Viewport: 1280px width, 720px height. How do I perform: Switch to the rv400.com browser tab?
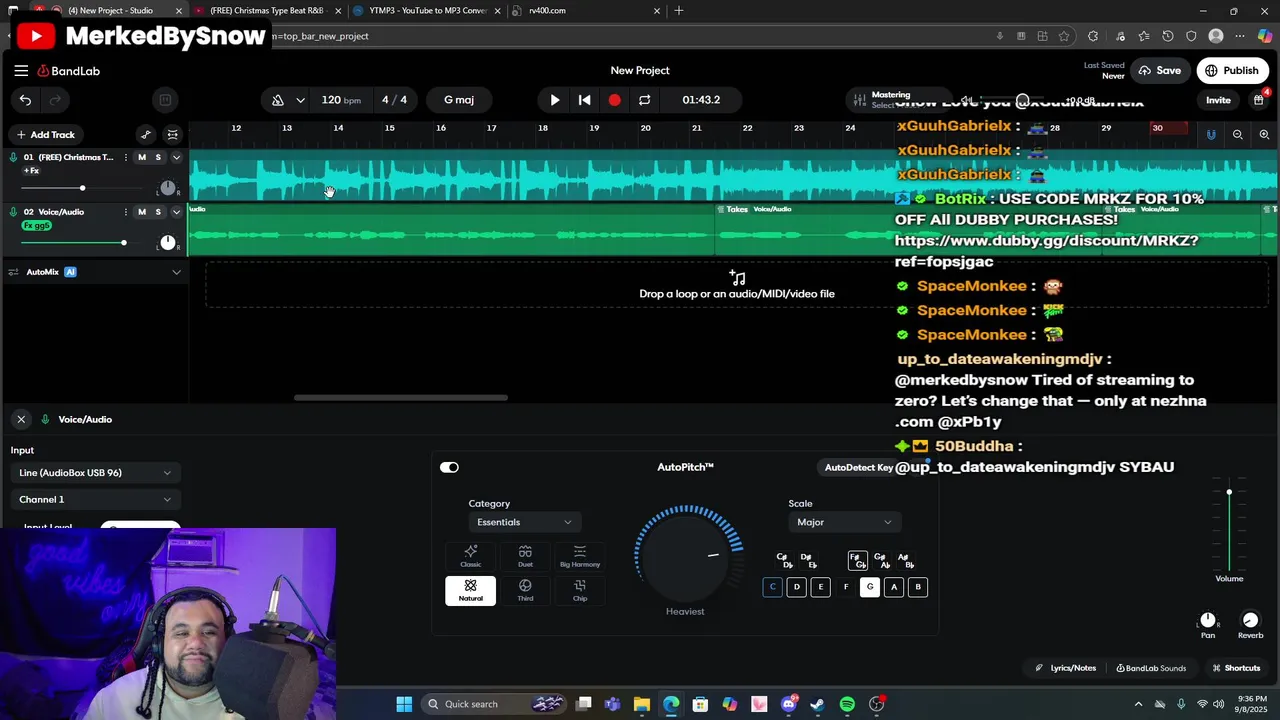pyautogui.click(x=585, y=11)
